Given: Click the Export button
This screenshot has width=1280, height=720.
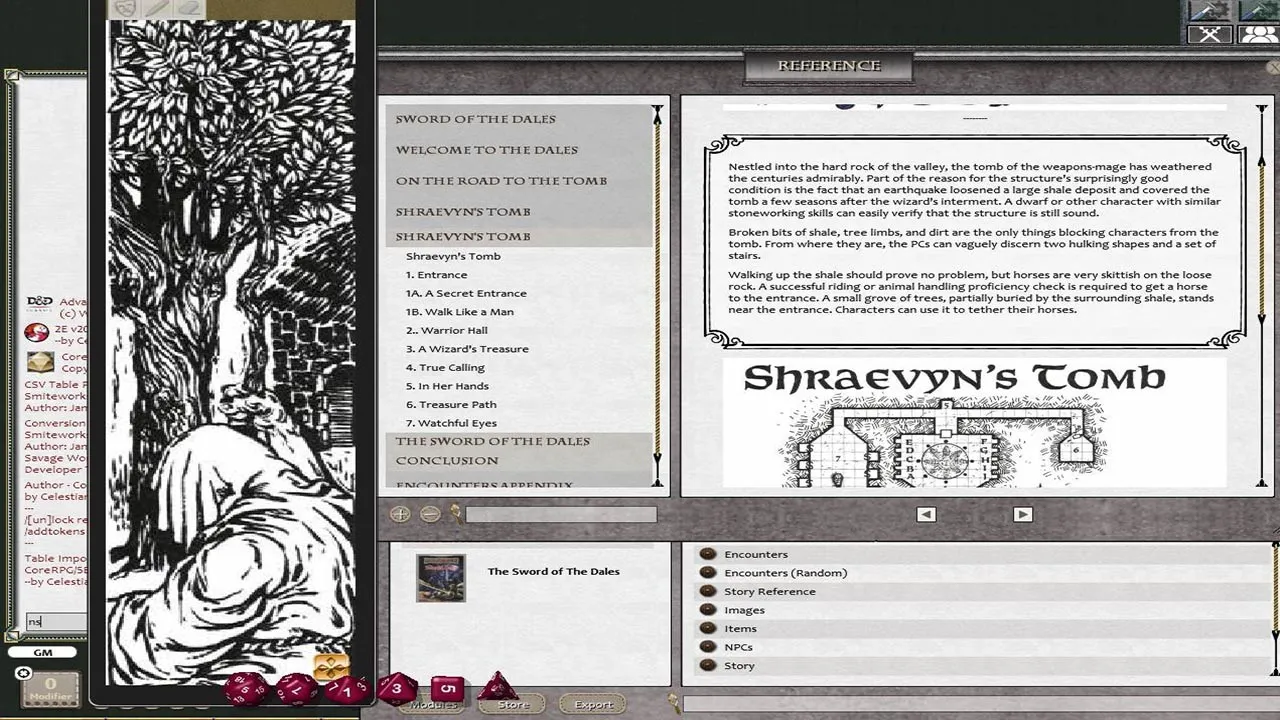Looking at the screenshot, I should (x=593, y=704).
